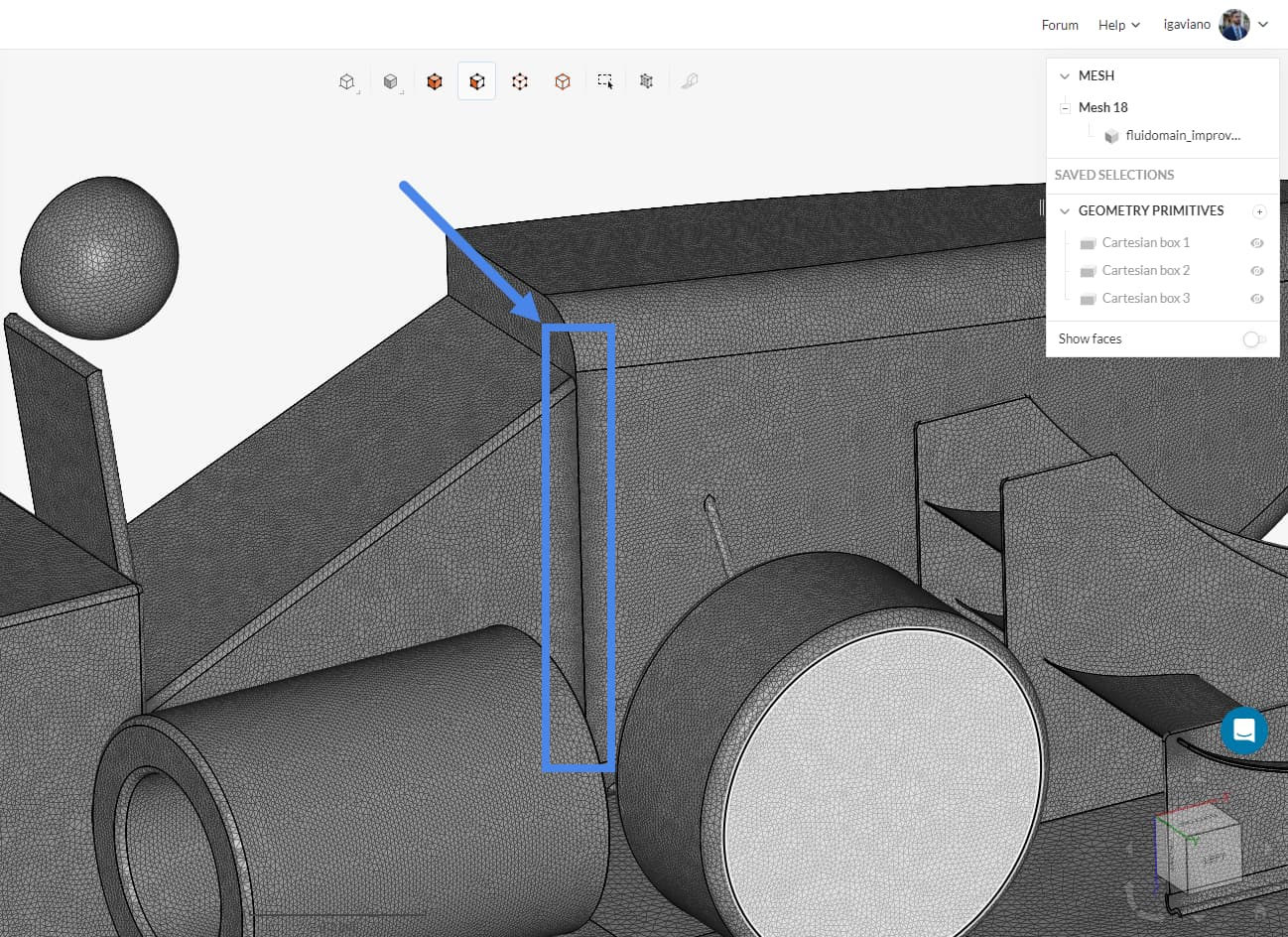This screenshot has height=937, width=1288.
Task: Enable the Show faces switch
Action: coord(1254,339)
